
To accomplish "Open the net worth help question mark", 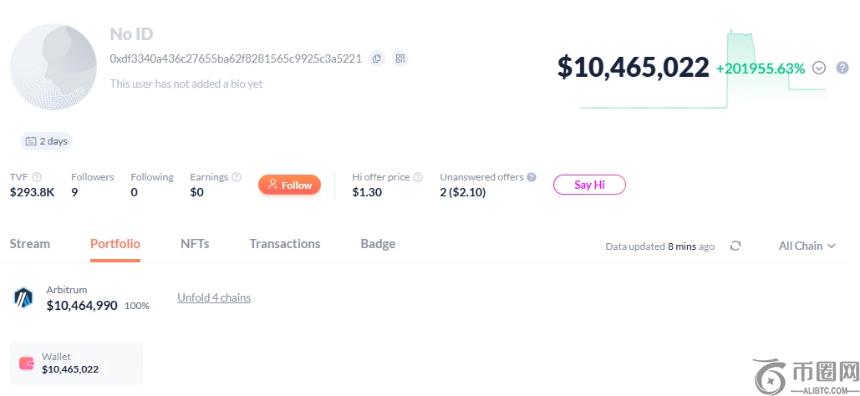I will (842, 68).
